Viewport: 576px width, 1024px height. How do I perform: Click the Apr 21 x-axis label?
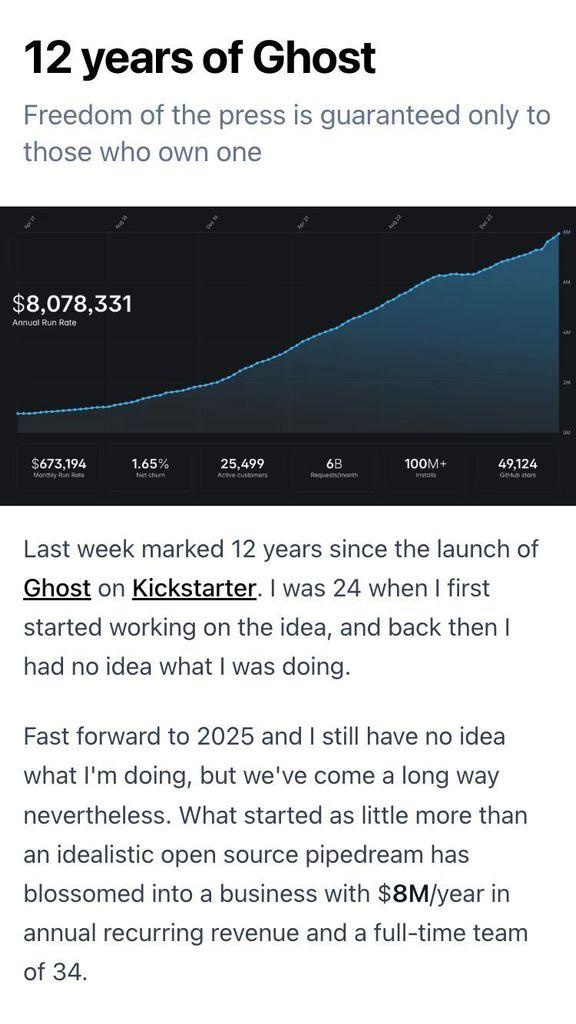(301, 225)
